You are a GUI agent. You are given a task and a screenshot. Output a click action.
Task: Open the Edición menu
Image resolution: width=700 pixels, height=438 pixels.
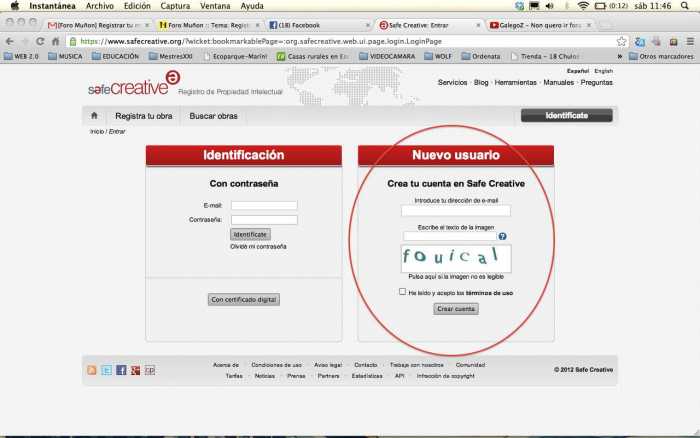(137, 6)
